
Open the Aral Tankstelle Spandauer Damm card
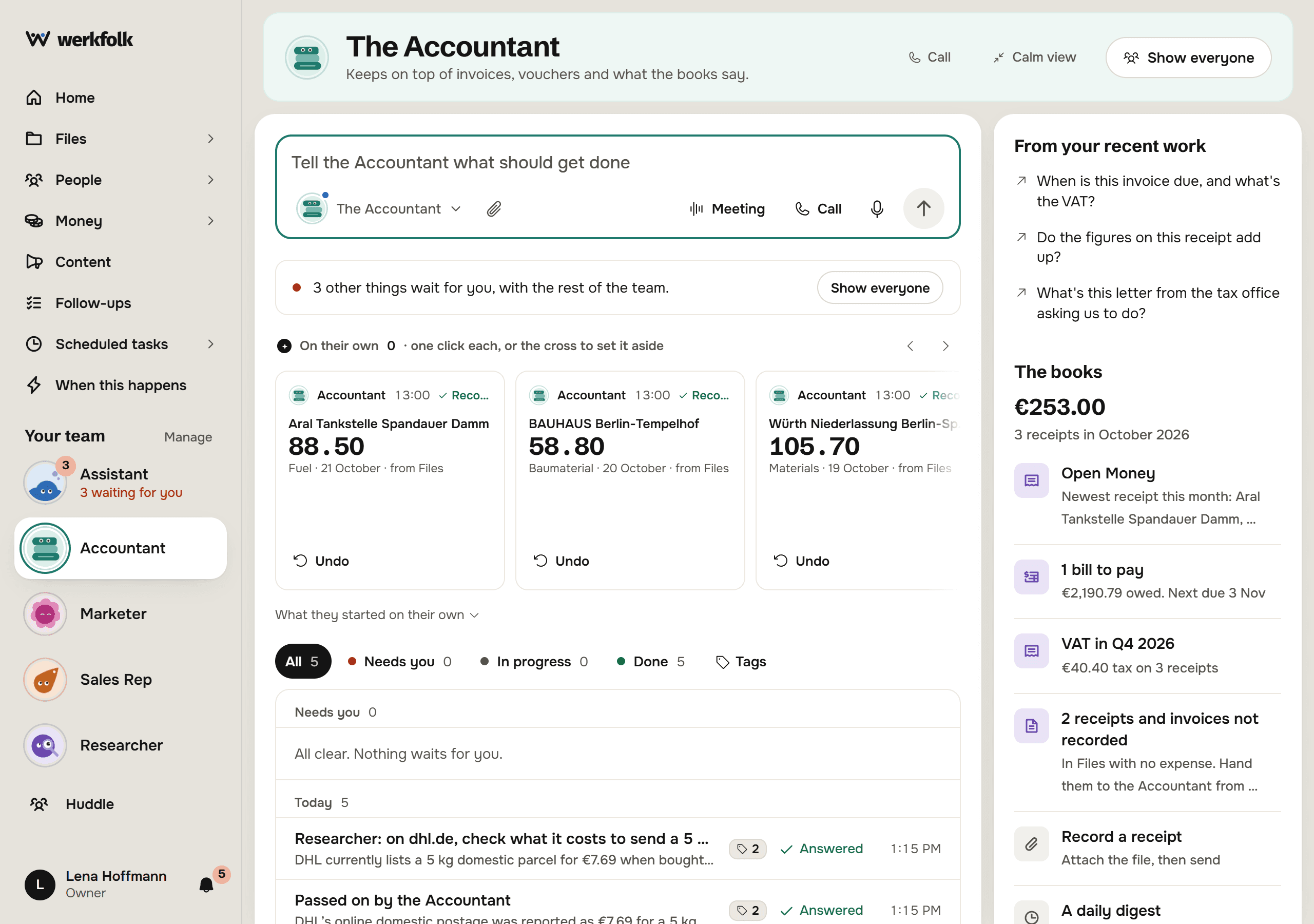[x=390, y=480]
